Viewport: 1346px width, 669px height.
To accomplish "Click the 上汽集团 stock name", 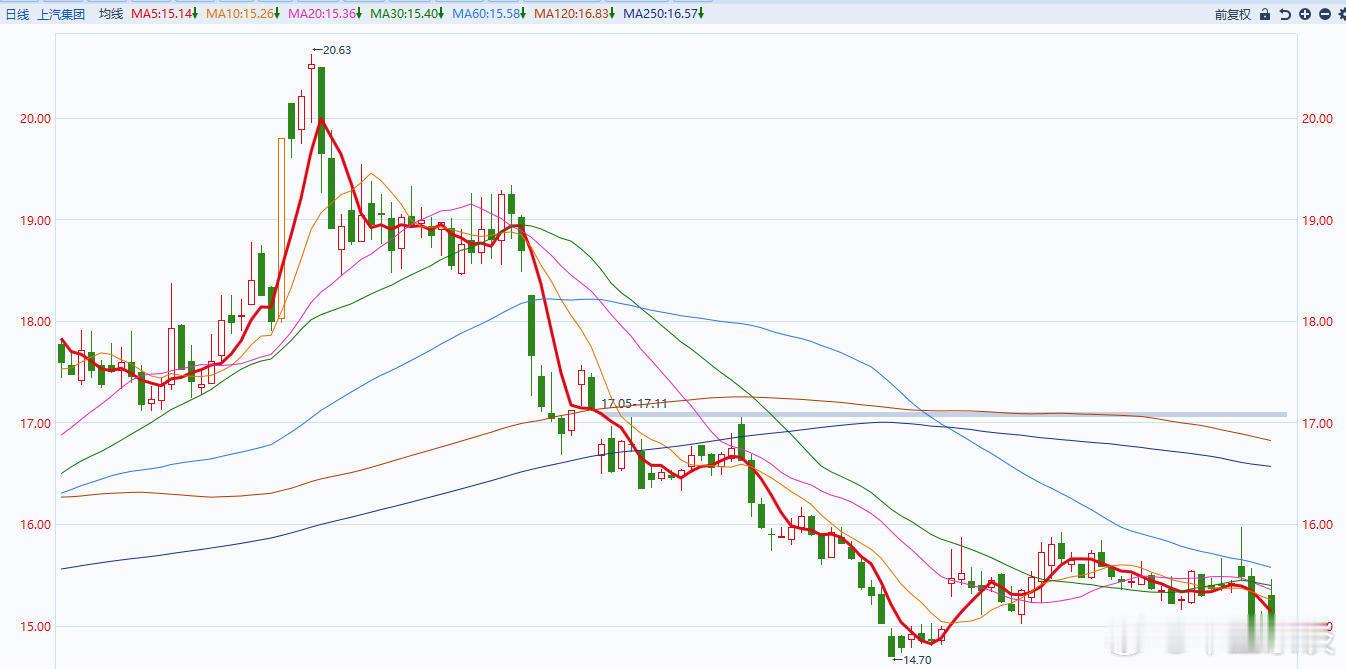I will point(61,14).
